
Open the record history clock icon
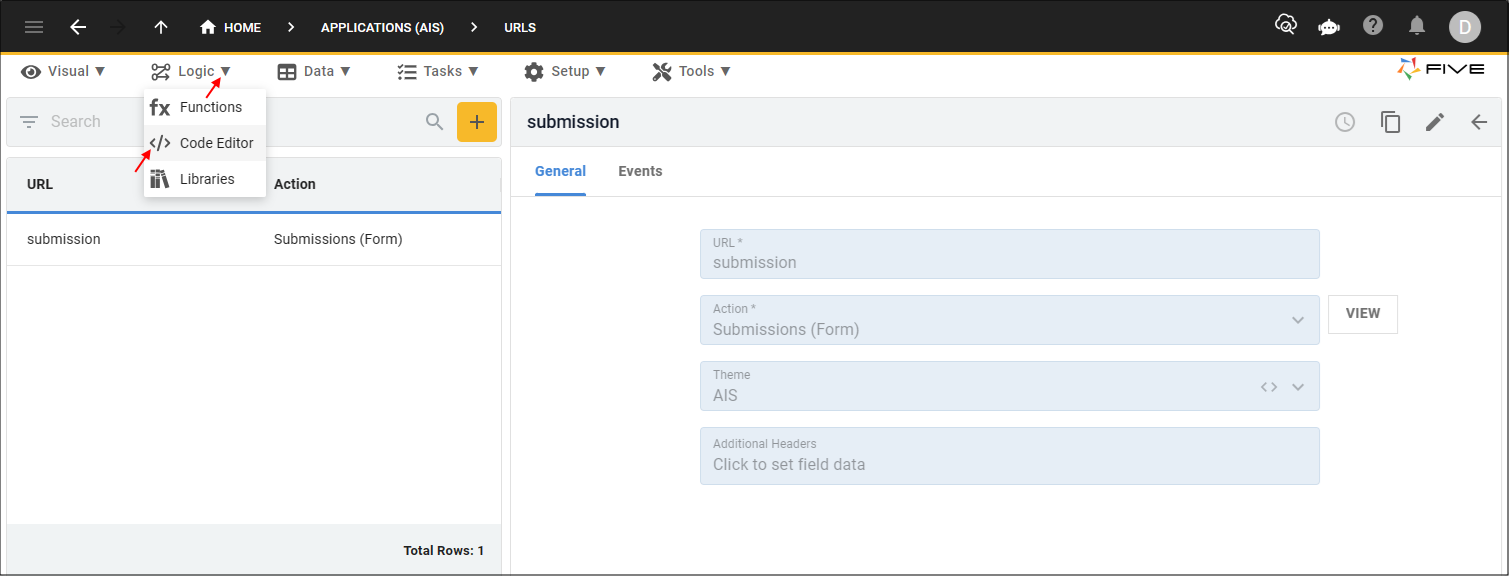pos(1344,121)
